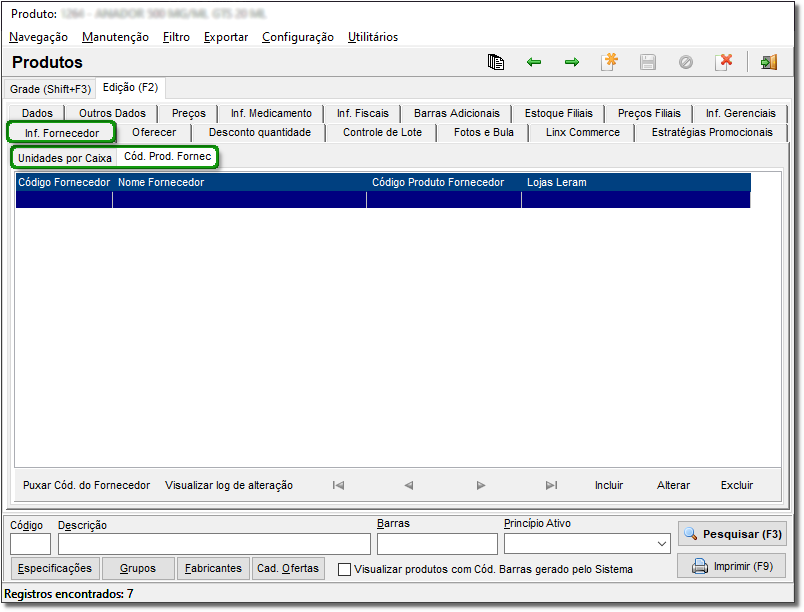Click Nome Fornecedor column header
The width and height of the screenshot is (804, 612).
[239, 182]
